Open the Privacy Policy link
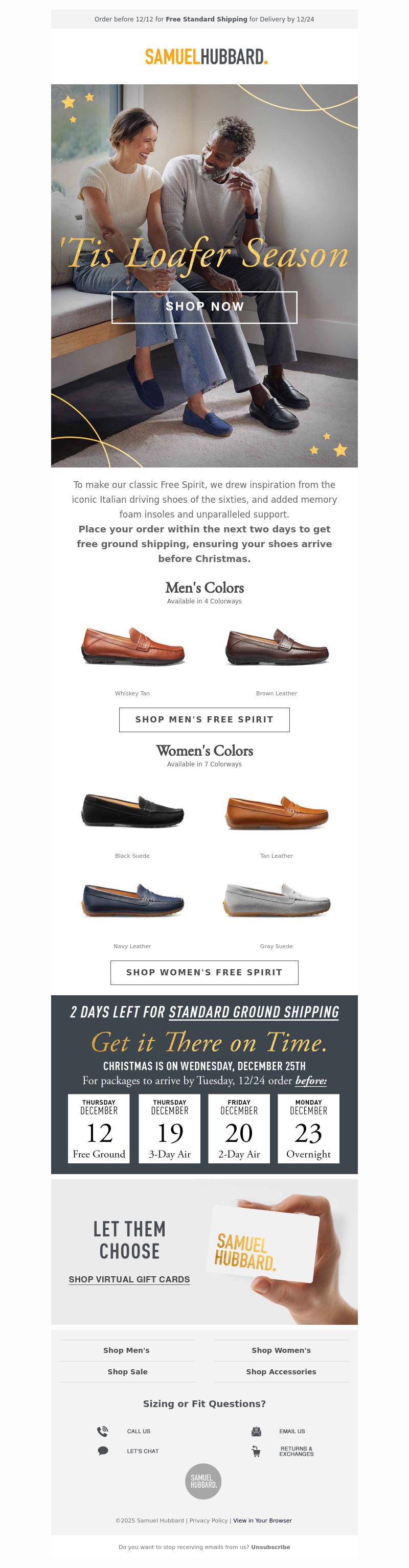The image size is (409, 1568). click(x=209, y=1520)
